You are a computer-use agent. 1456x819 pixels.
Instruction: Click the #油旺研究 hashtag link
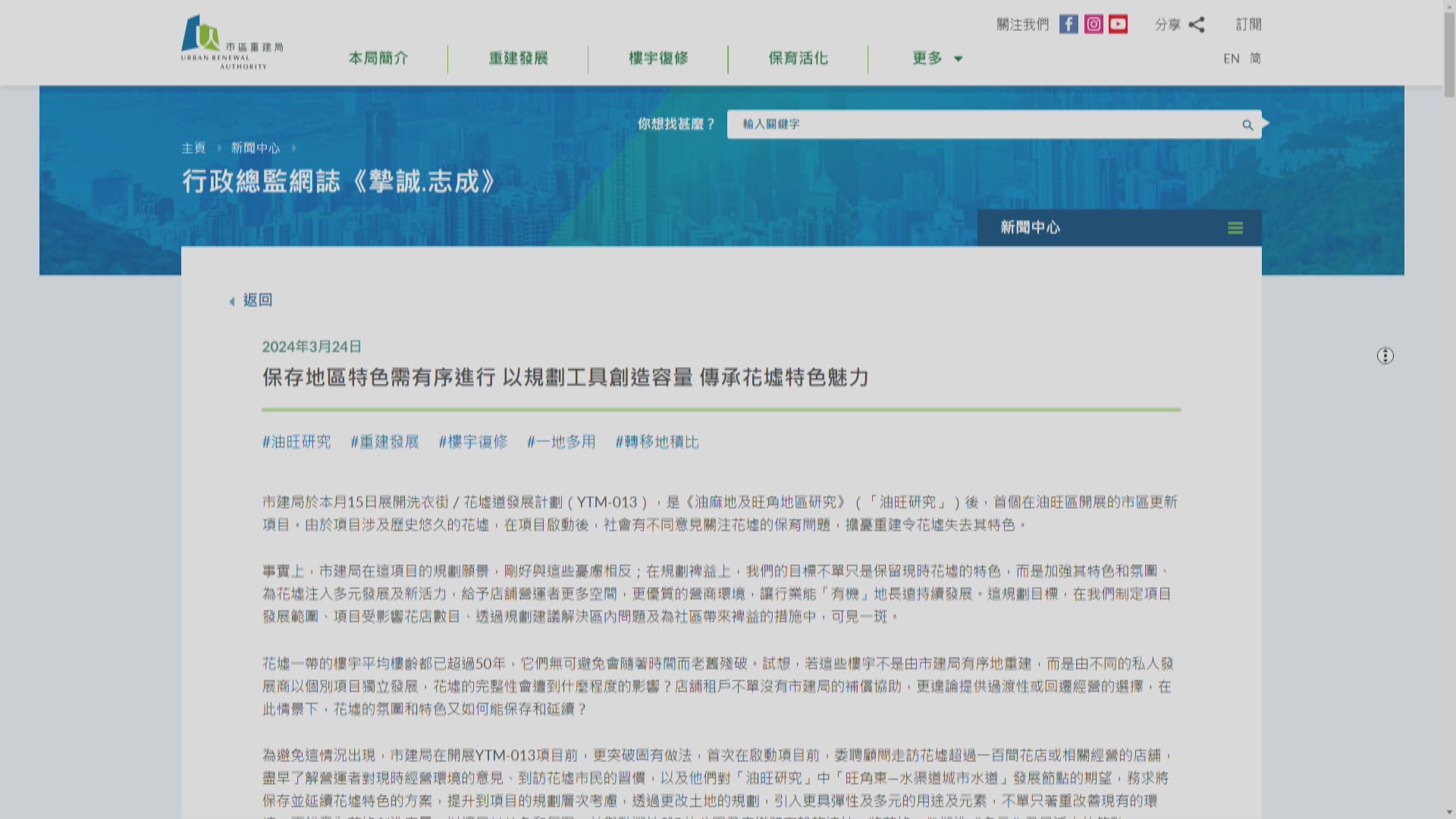[296, 442]
